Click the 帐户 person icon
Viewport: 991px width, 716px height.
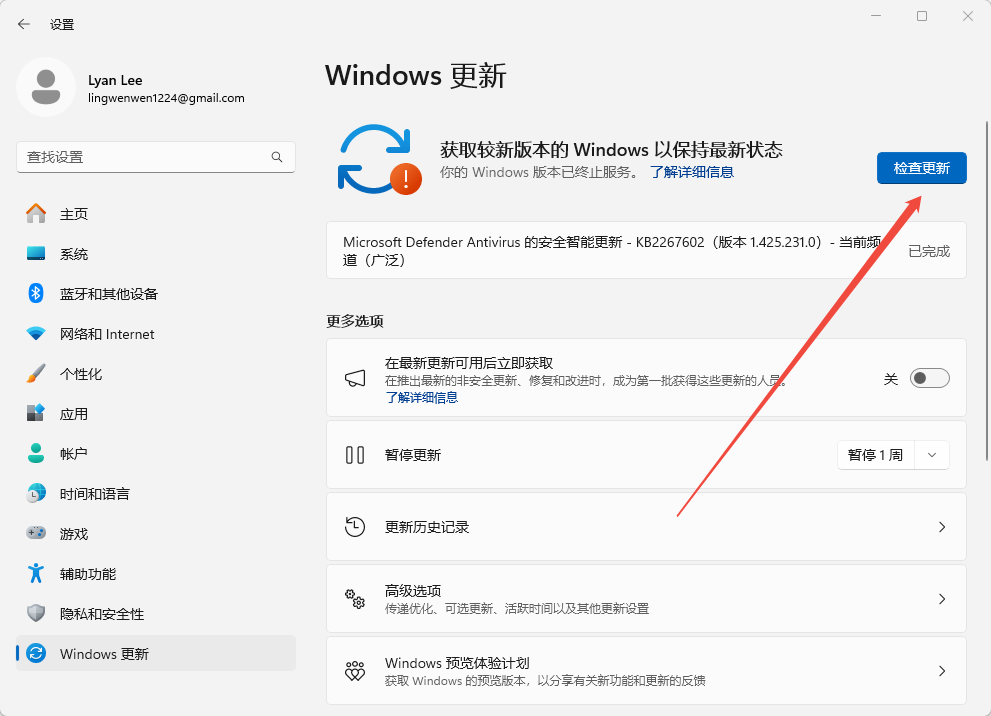pyautogui.click(x=36, y=453)
